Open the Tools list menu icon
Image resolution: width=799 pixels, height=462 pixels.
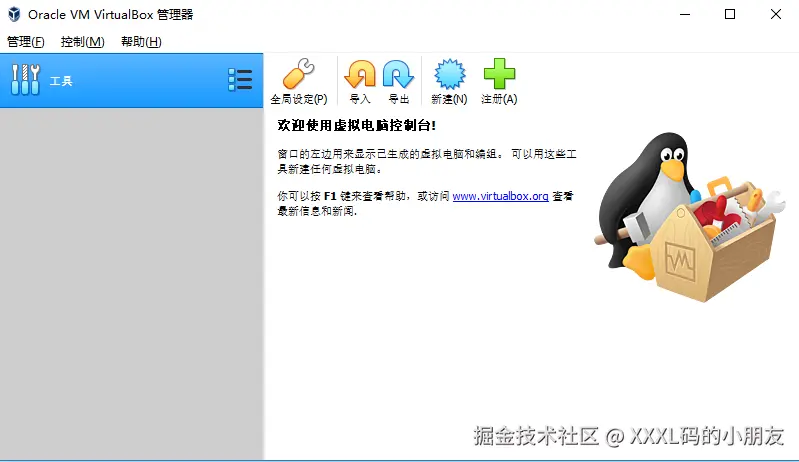click(240, 80)
